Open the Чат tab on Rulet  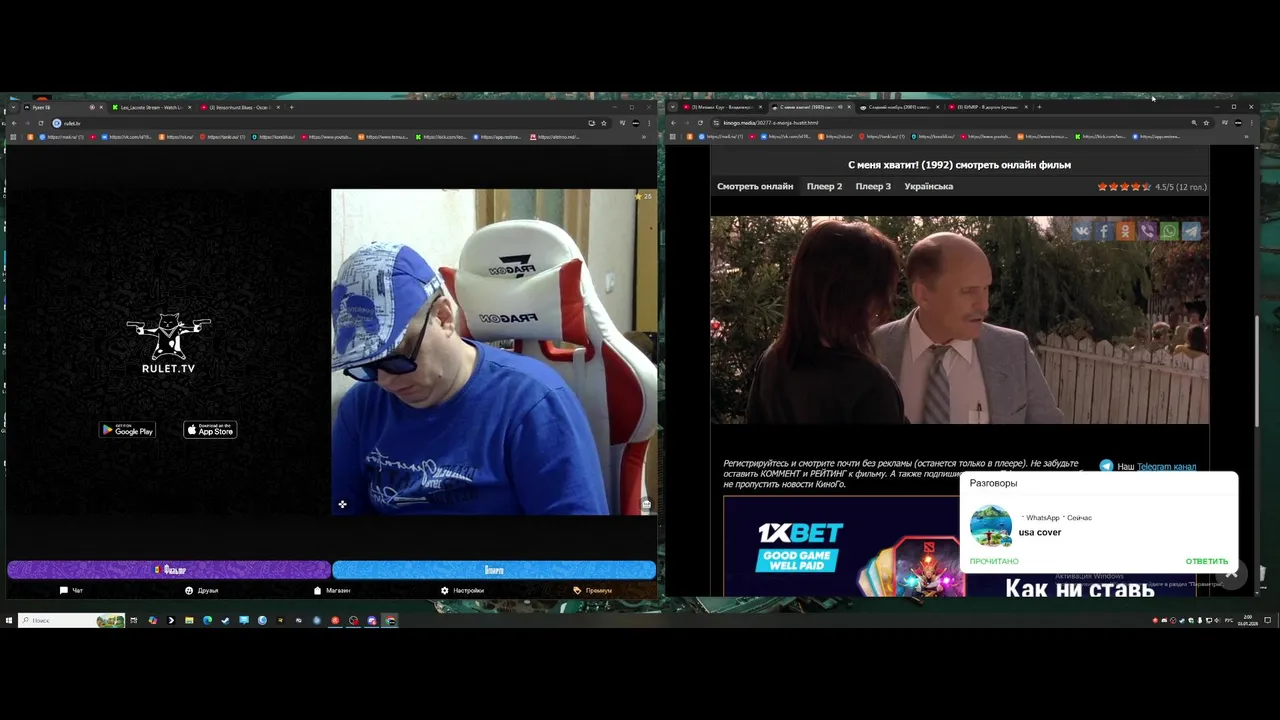point(71,591)
